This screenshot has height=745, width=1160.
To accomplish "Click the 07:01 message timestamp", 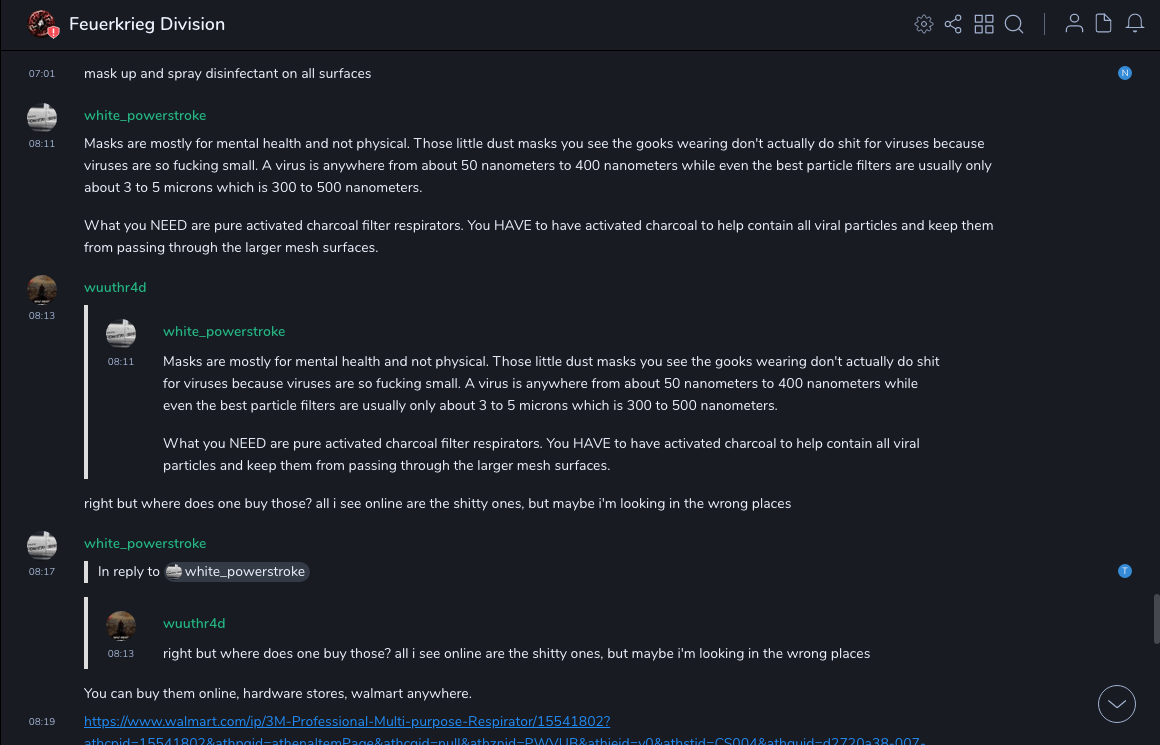I will 42,74.
